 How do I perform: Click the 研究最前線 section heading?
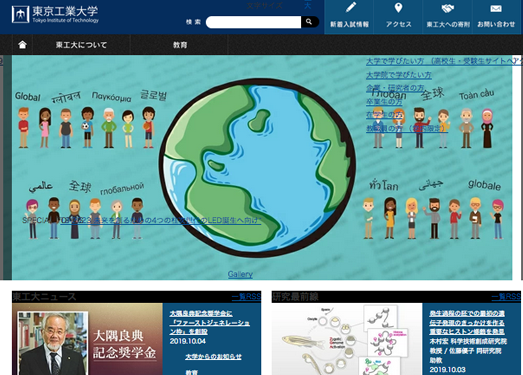coord(296,297)
